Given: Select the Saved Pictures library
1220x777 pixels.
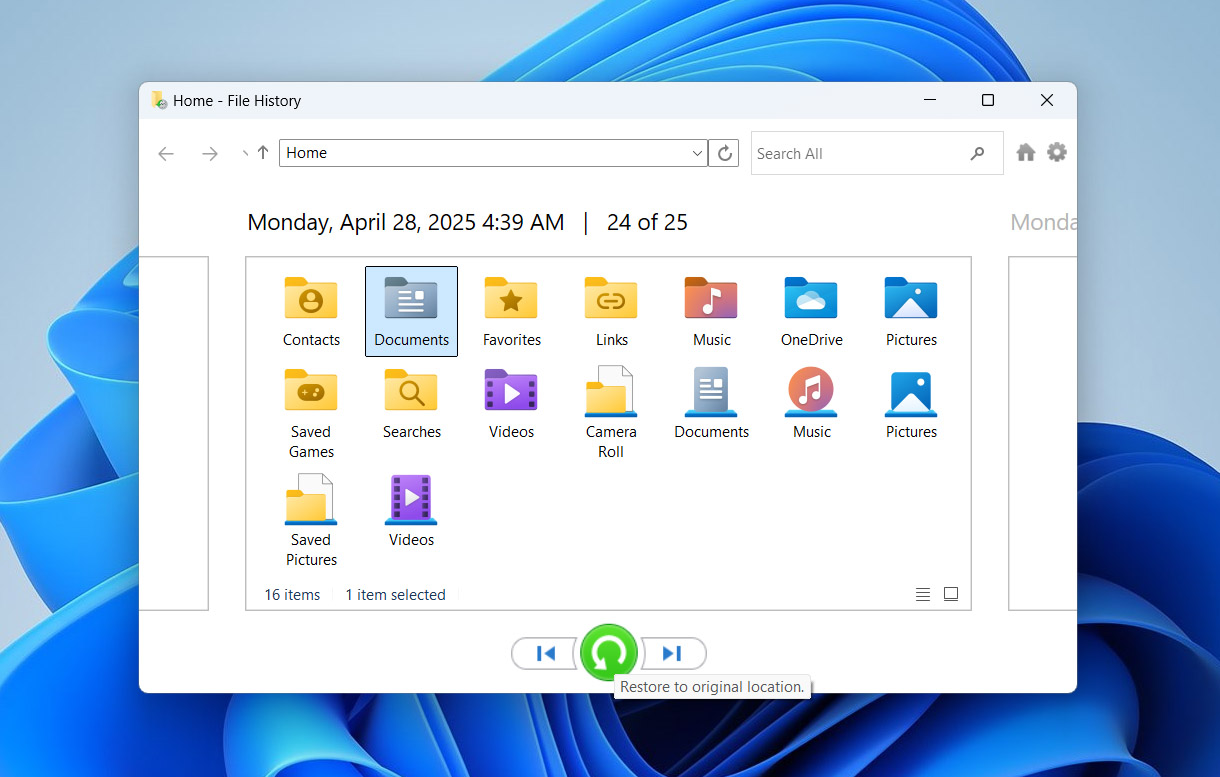Looking at the screenshot, I should pos(311,520).
